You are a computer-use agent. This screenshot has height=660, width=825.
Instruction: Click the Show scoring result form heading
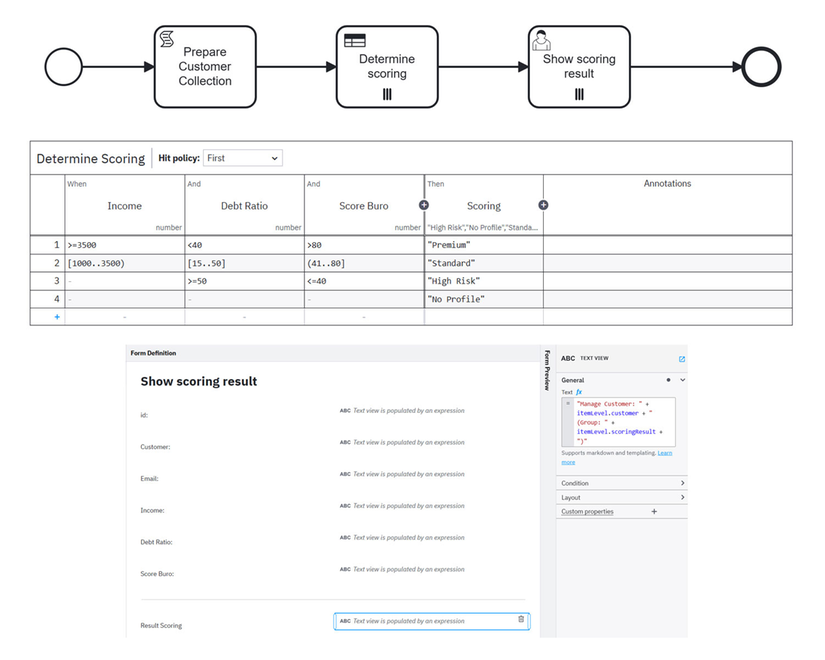coord(199,382)
